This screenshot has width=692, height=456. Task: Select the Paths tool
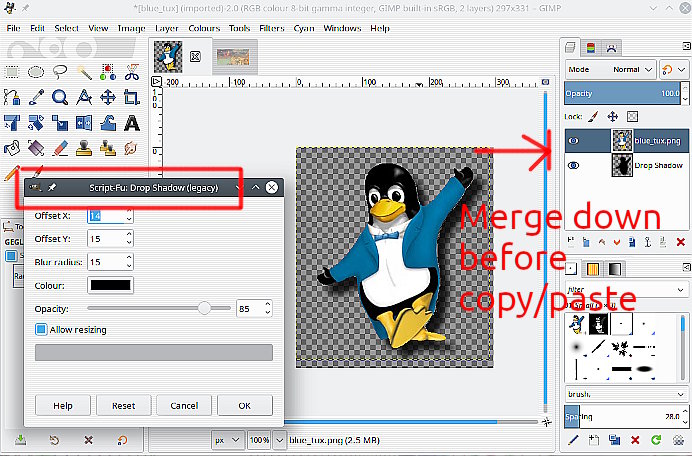pos(12,97)
